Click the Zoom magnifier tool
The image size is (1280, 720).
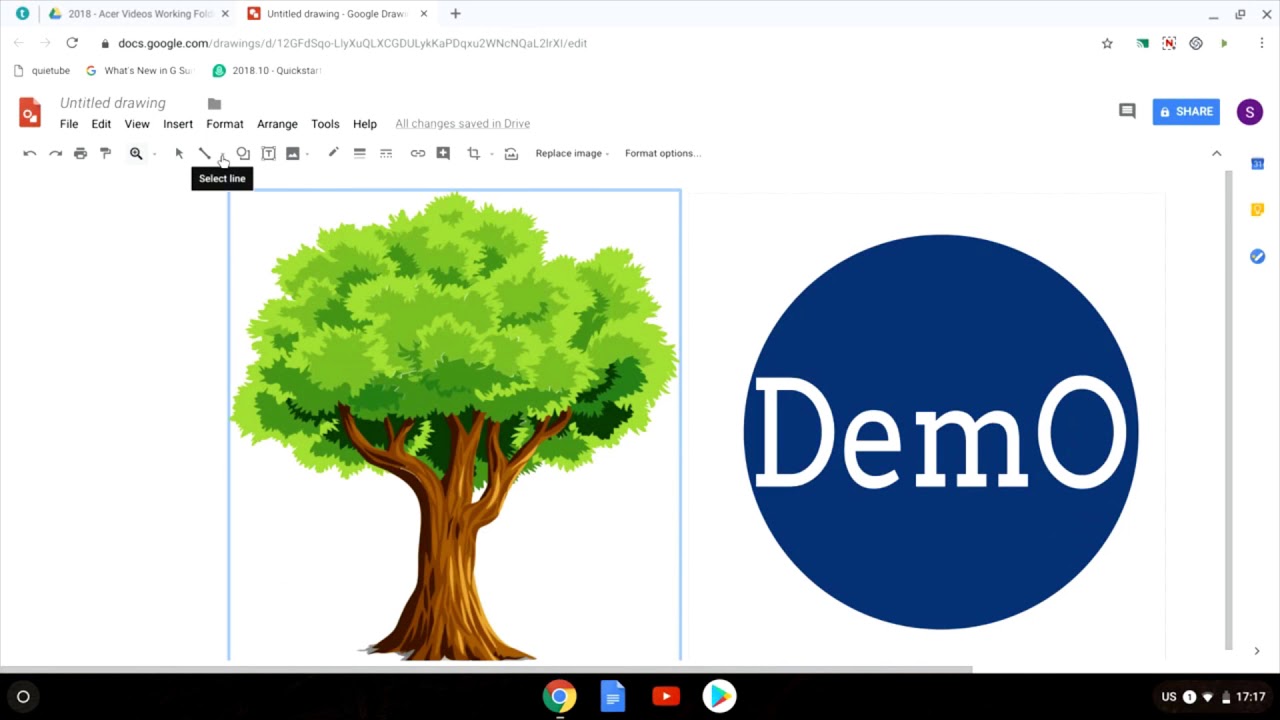(x=136, y=153)
